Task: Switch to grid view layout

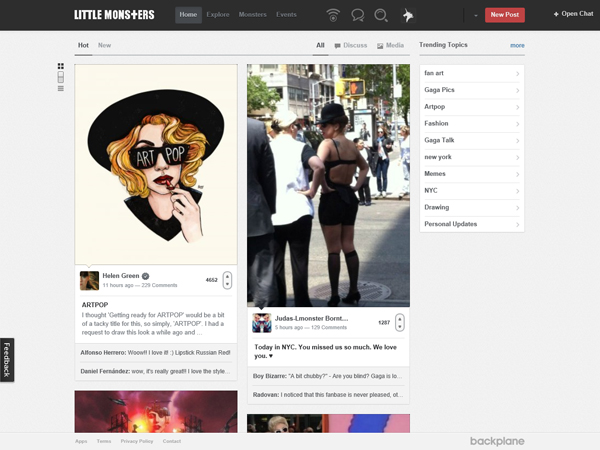Action: coord(61,66)
